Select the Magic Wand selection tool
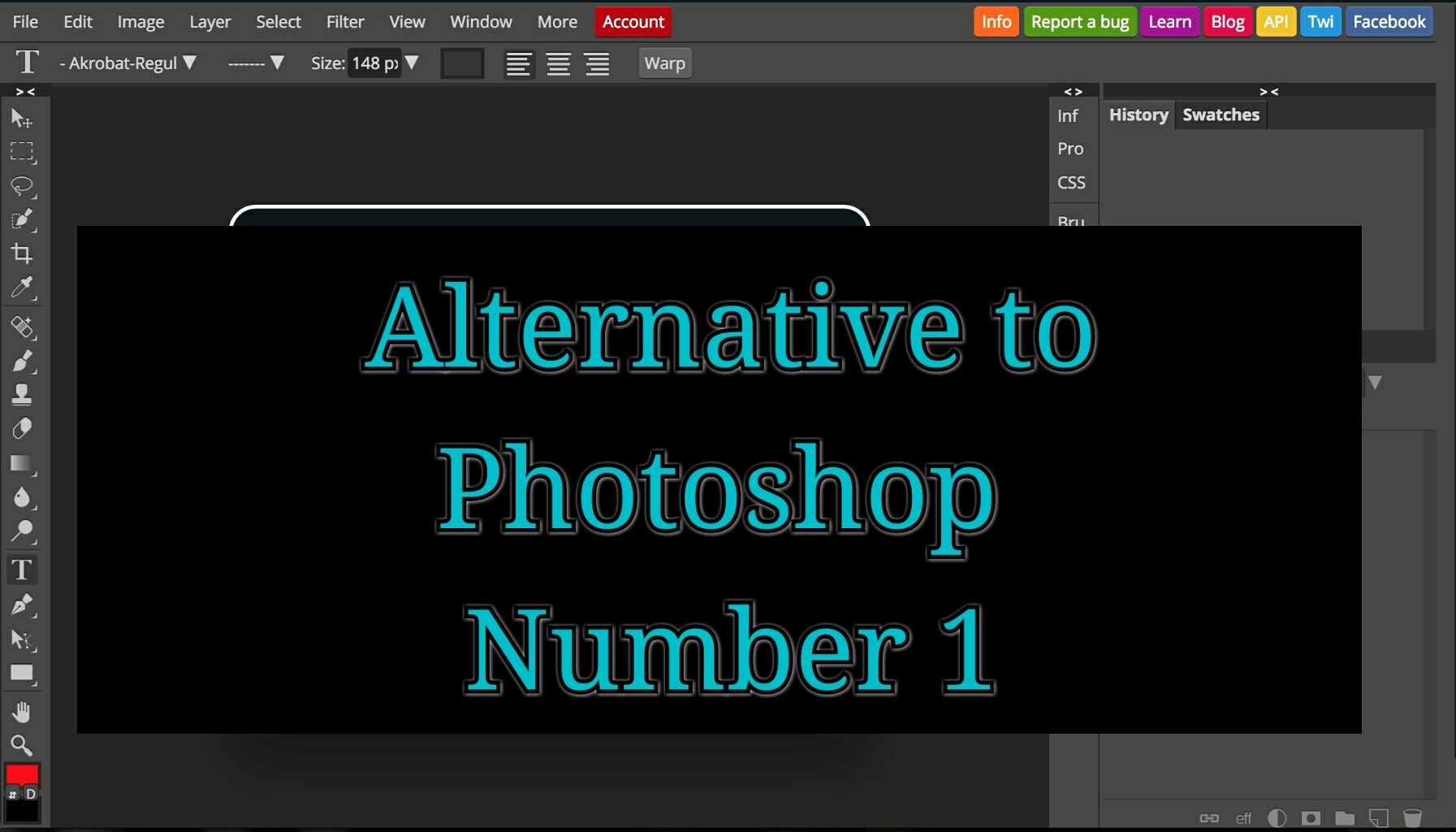 tap(22, 219)
